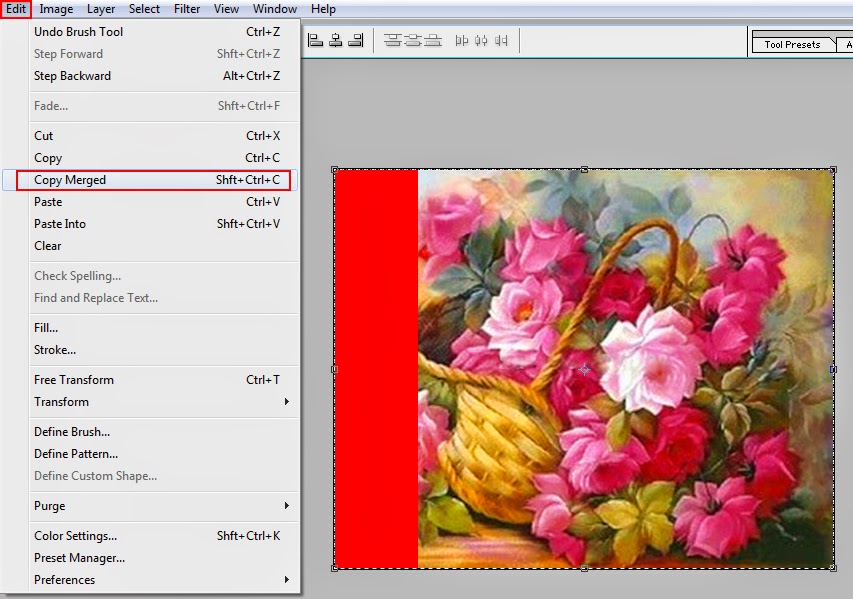Click the bottom-right corner transform handle

(x=833, y=568)
